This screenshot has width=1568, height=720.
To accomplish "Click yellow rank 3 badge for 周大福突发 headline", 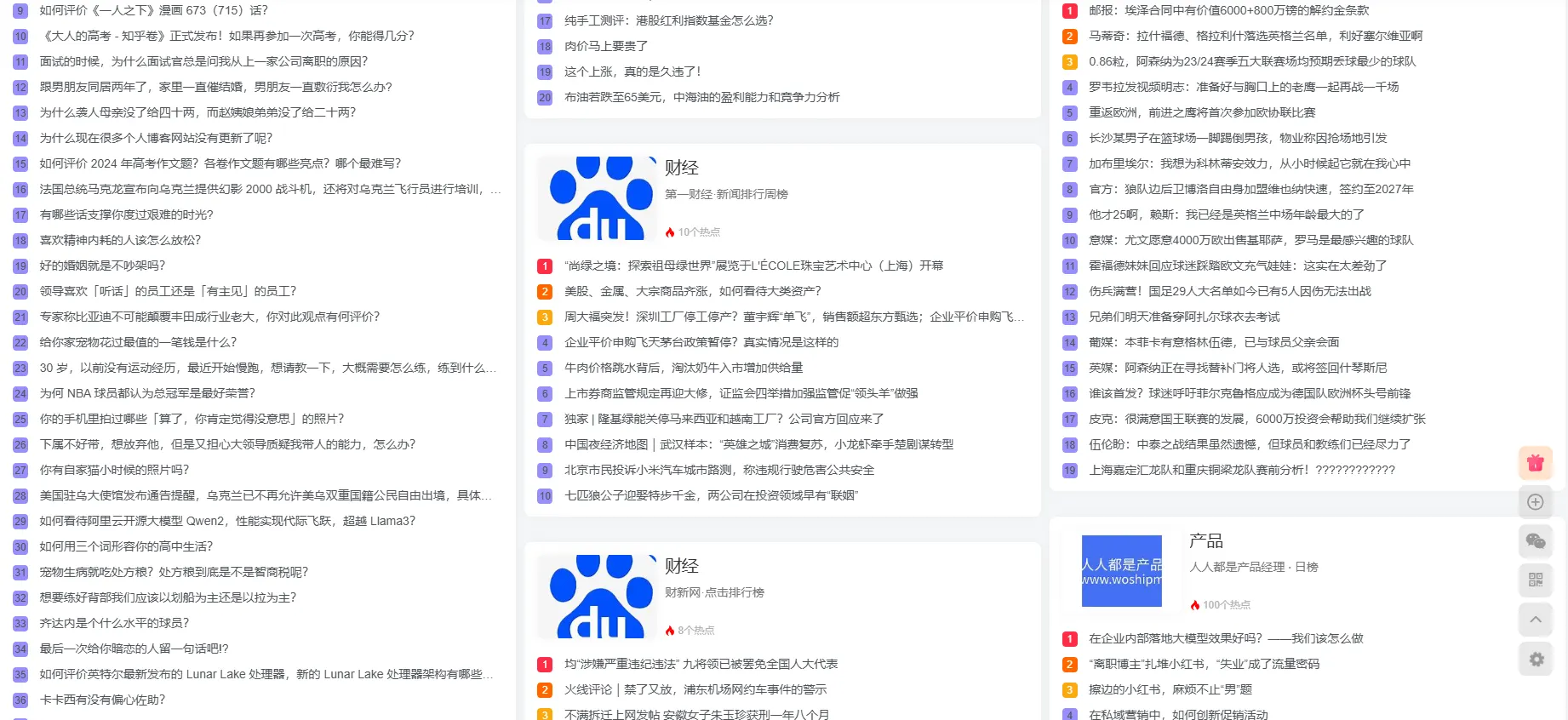I will tap(545, 317).
